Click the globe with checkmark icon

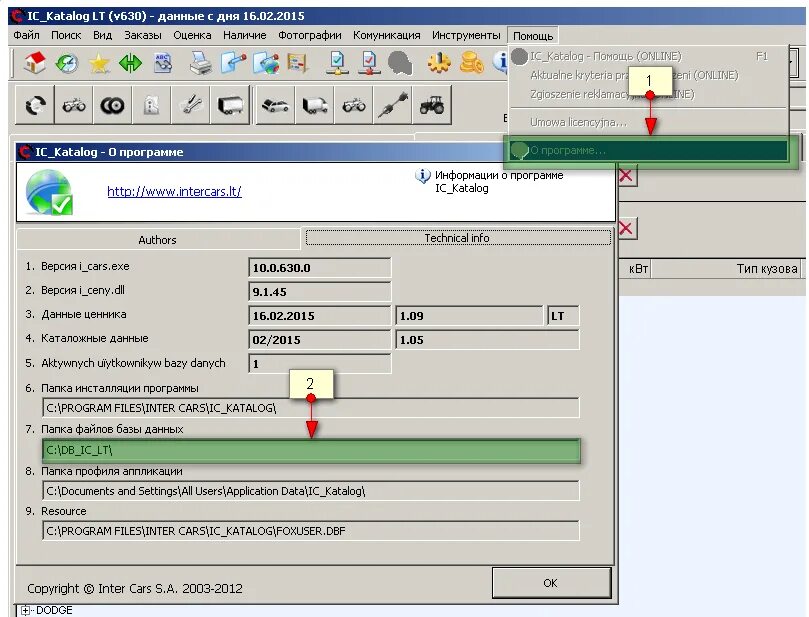pyautogui.click(x=49, y=192)
